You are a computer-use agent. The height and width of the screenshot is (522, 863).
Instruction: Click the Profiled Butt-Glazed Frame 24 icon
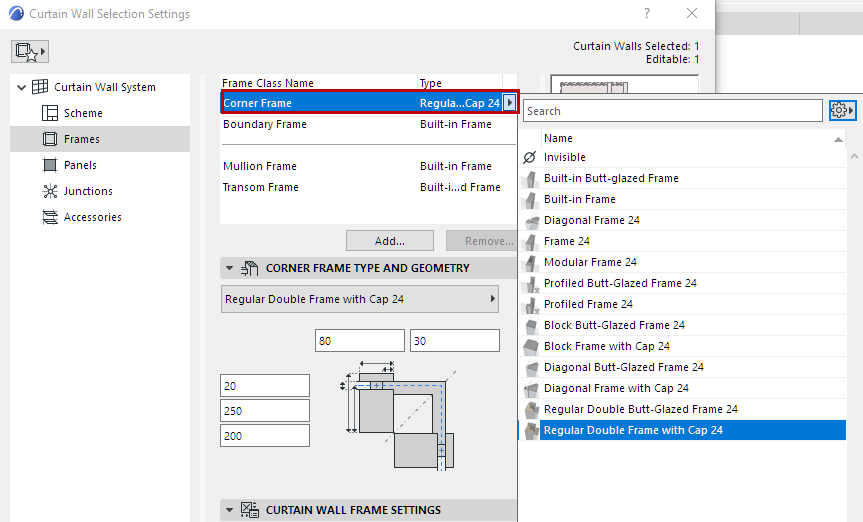click(532, 284)
